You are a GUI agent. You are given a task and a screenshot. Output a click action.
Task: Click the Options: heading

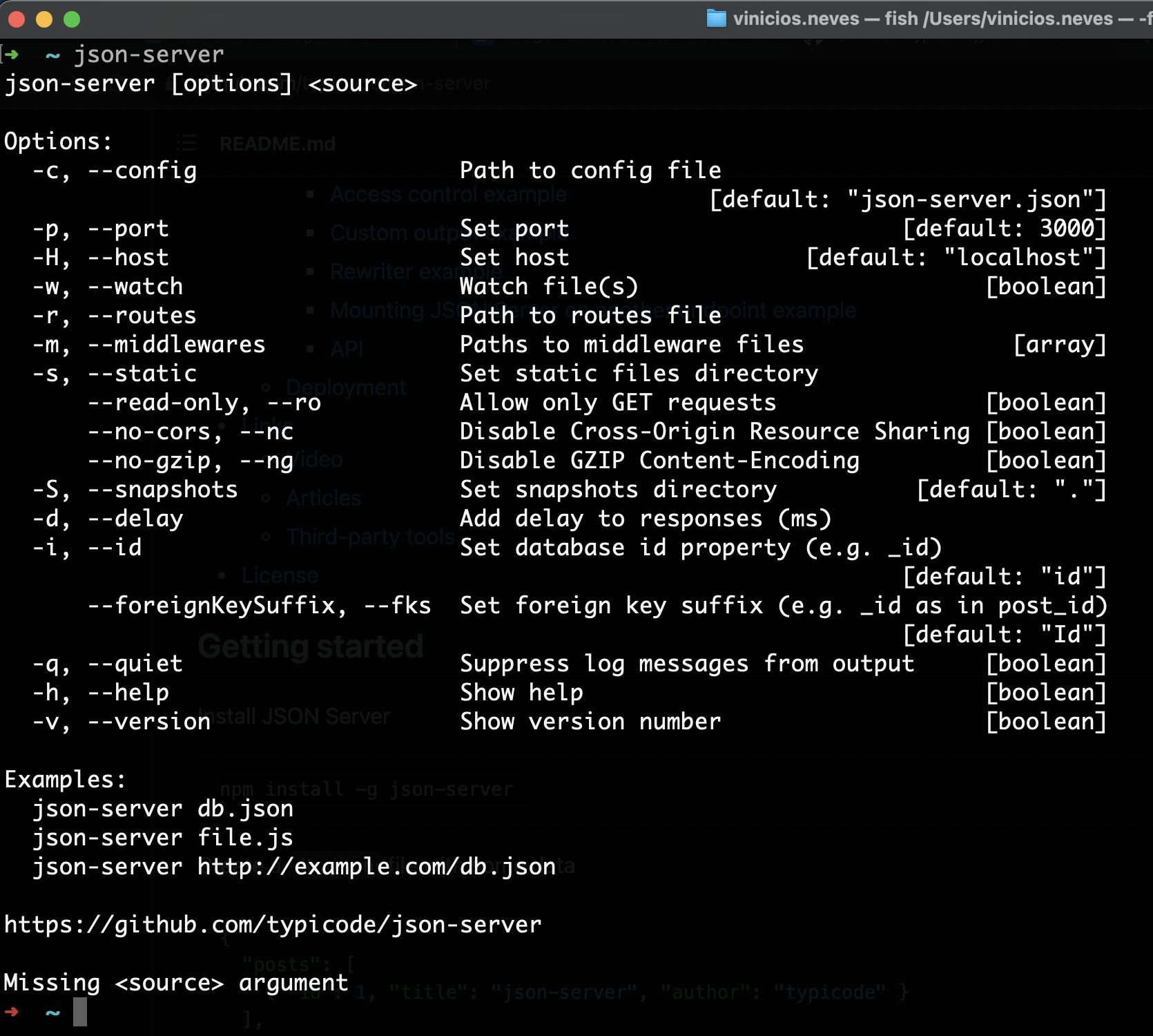tap(58, 142)
